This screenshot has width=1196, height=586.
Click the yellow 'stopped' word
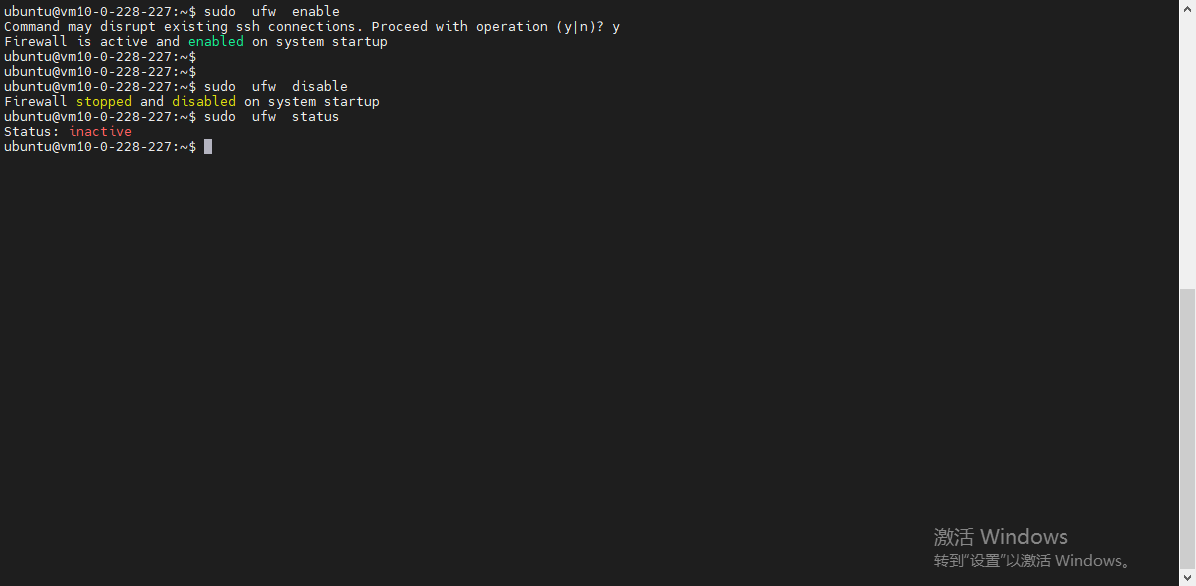pos(103,102)
